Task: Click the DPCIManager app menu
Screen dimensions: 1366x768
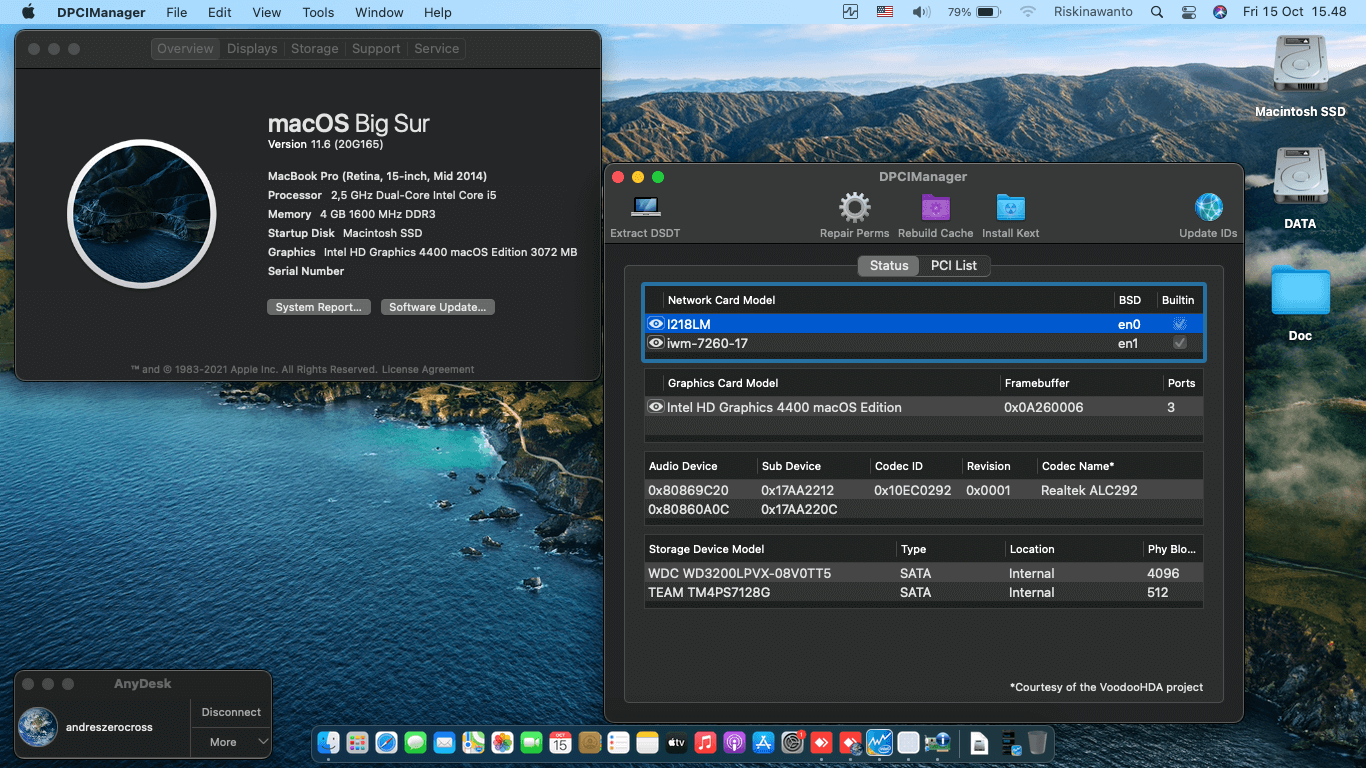Action: 101,12
